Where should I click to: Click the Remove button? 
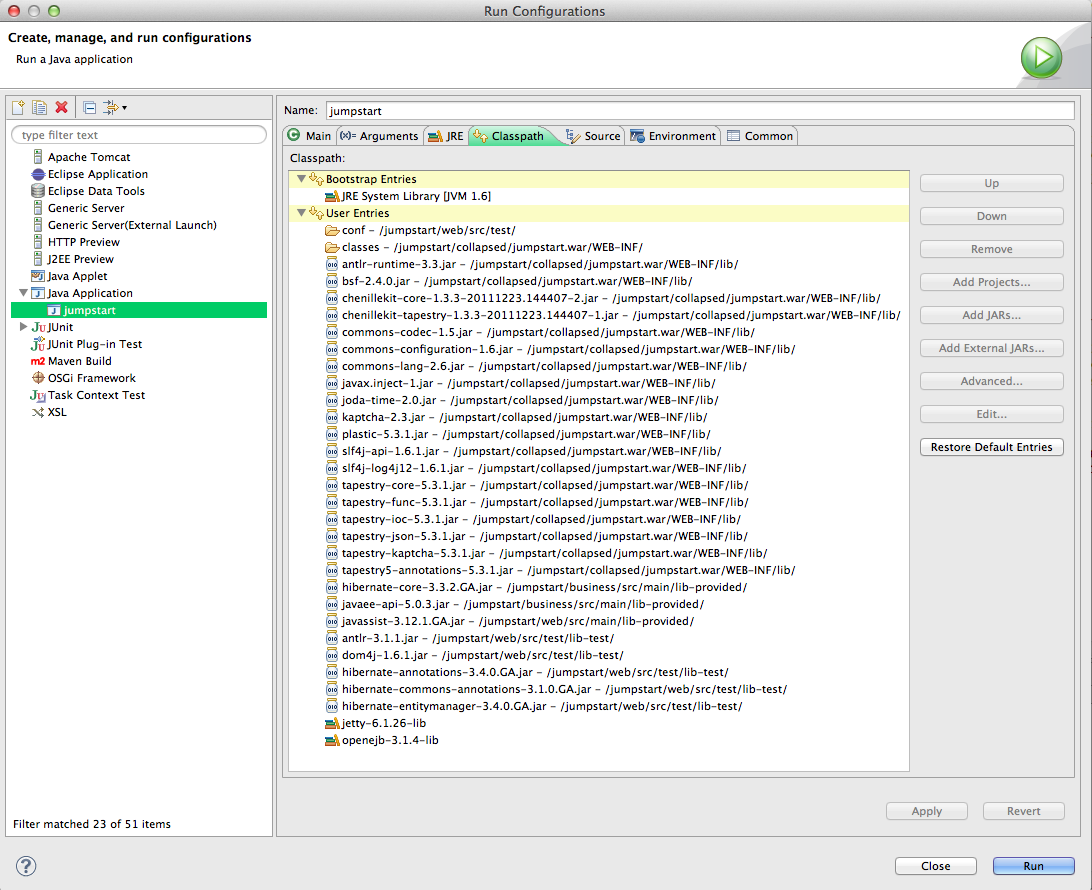click(991, 249)
